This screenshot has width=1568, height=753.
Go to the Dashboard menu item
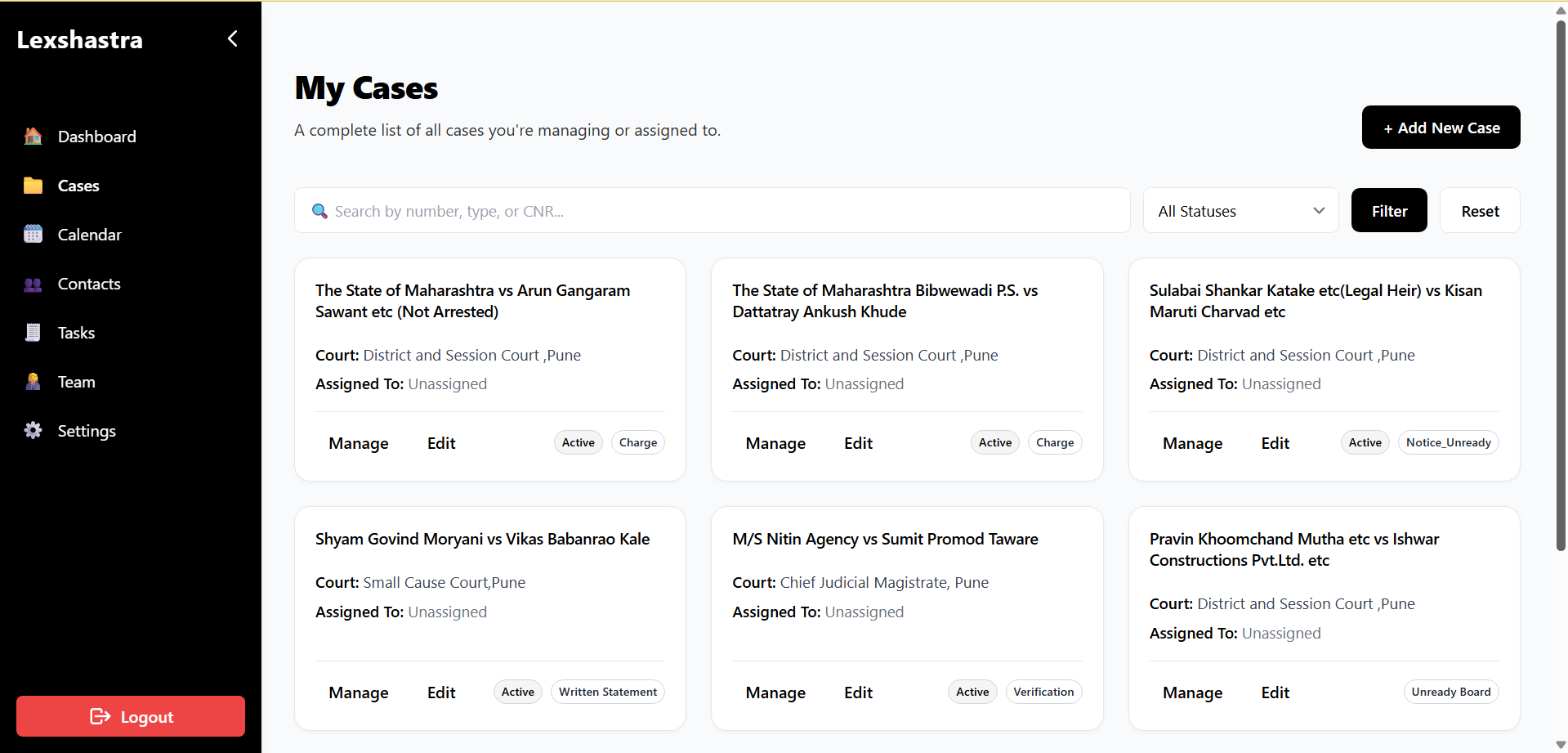96,136
